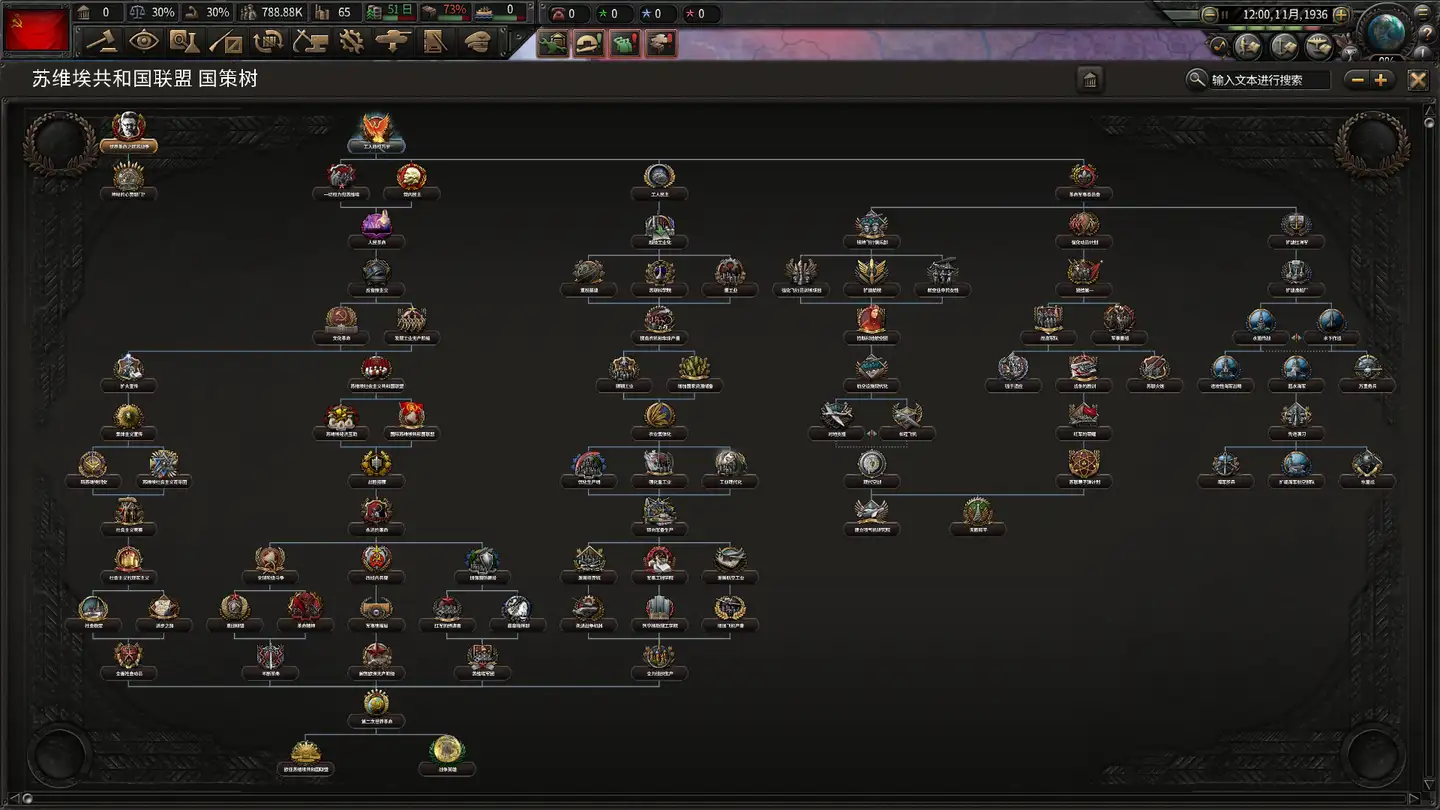The height and width of the screenshot is (810, 1440).
Task: Select the red flag 红军的荣耀 focus
Action: coord(1083,416)
